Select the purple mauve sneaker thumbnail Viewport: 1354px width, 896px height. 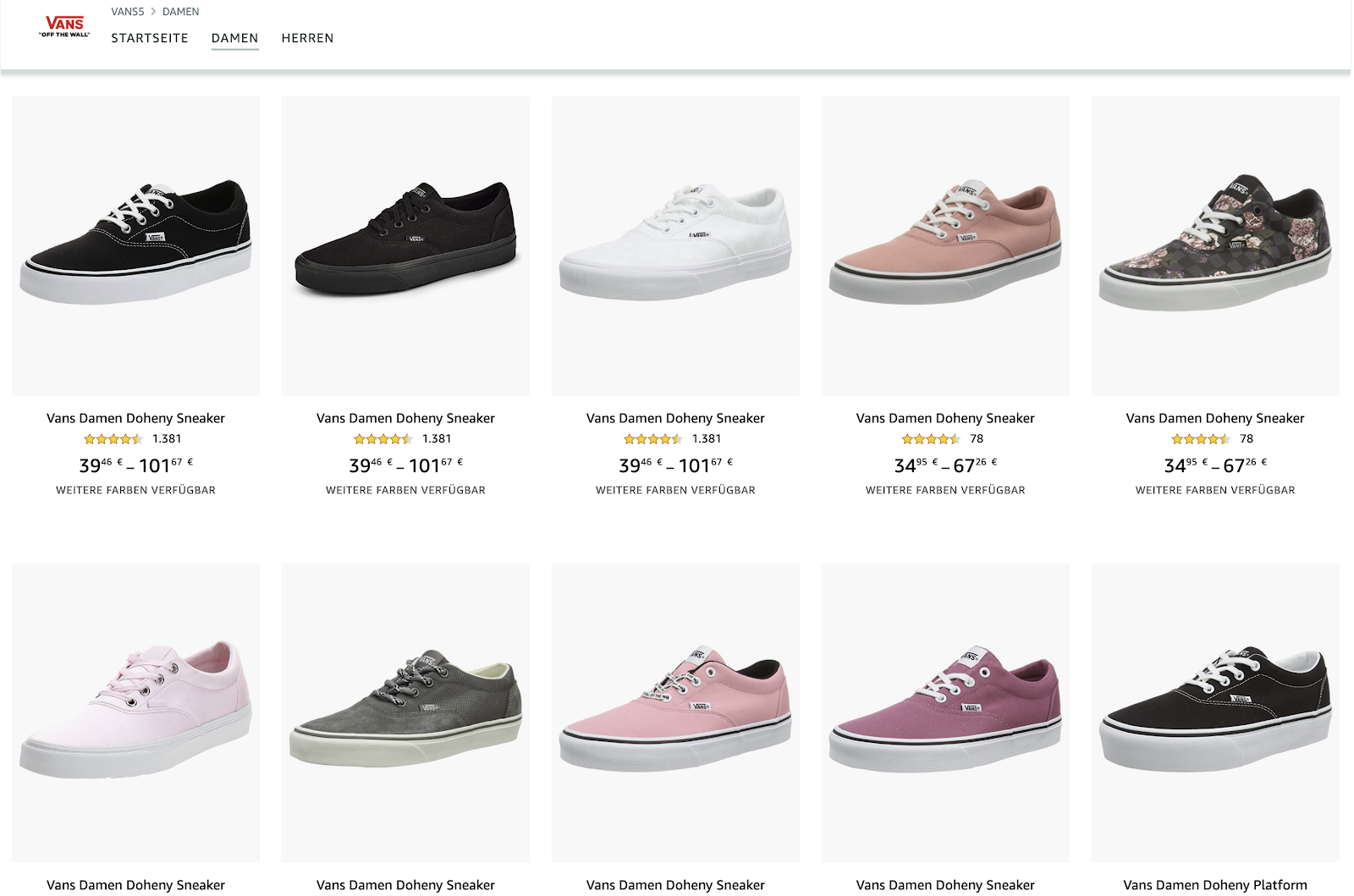[x=945, y=712]
